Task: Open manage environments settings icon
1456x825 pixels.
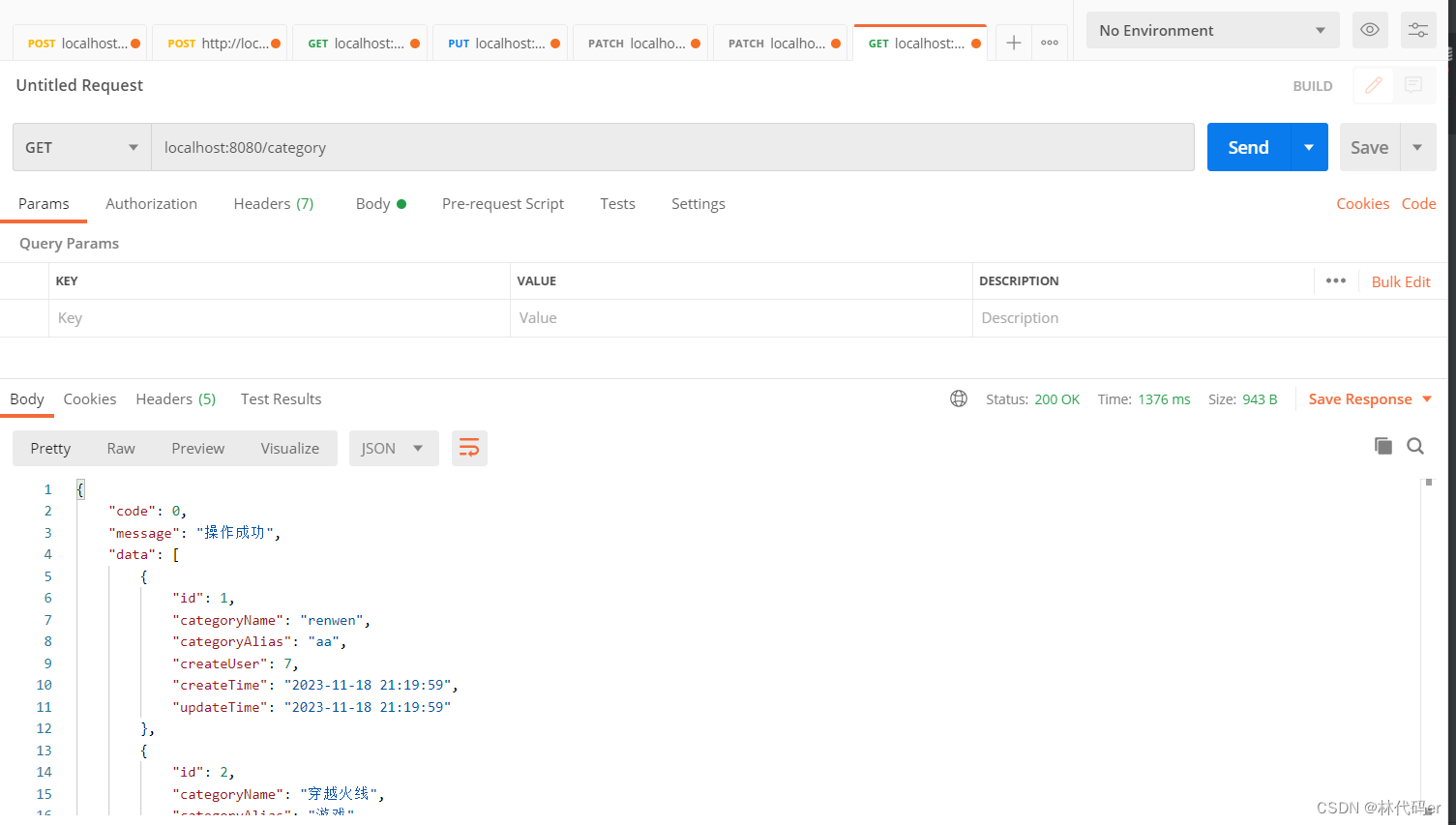Action: [1418, 30]
